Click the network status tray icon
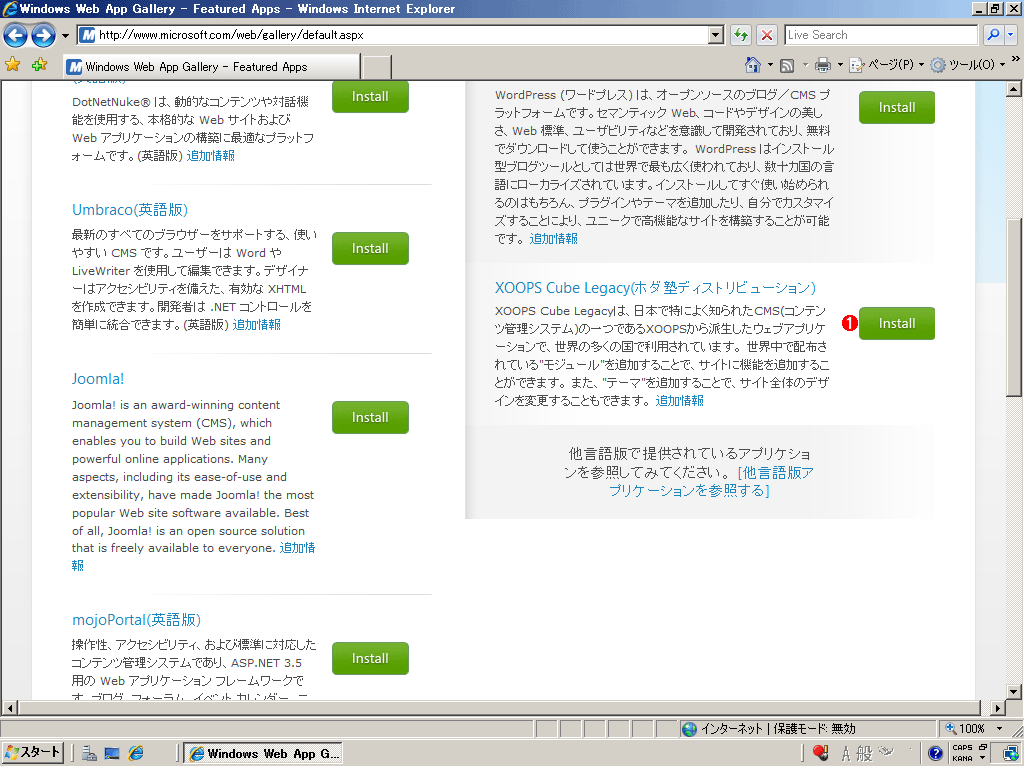The width and height of the screenshot is (1024, 766). coord(1011,754)
